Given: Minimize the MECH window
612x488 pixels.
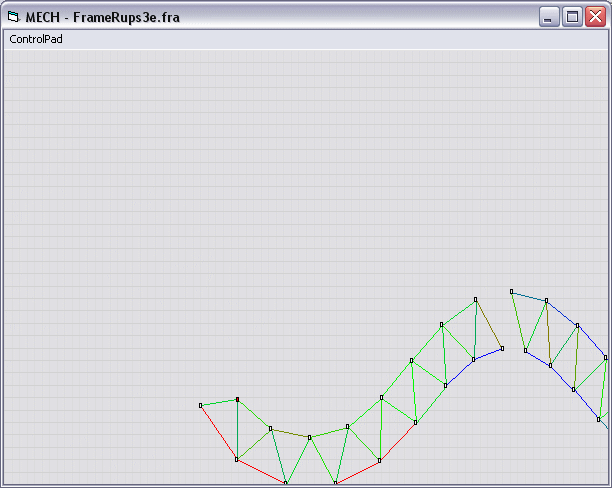Looking at the screenshot, I should click(549, 17).
